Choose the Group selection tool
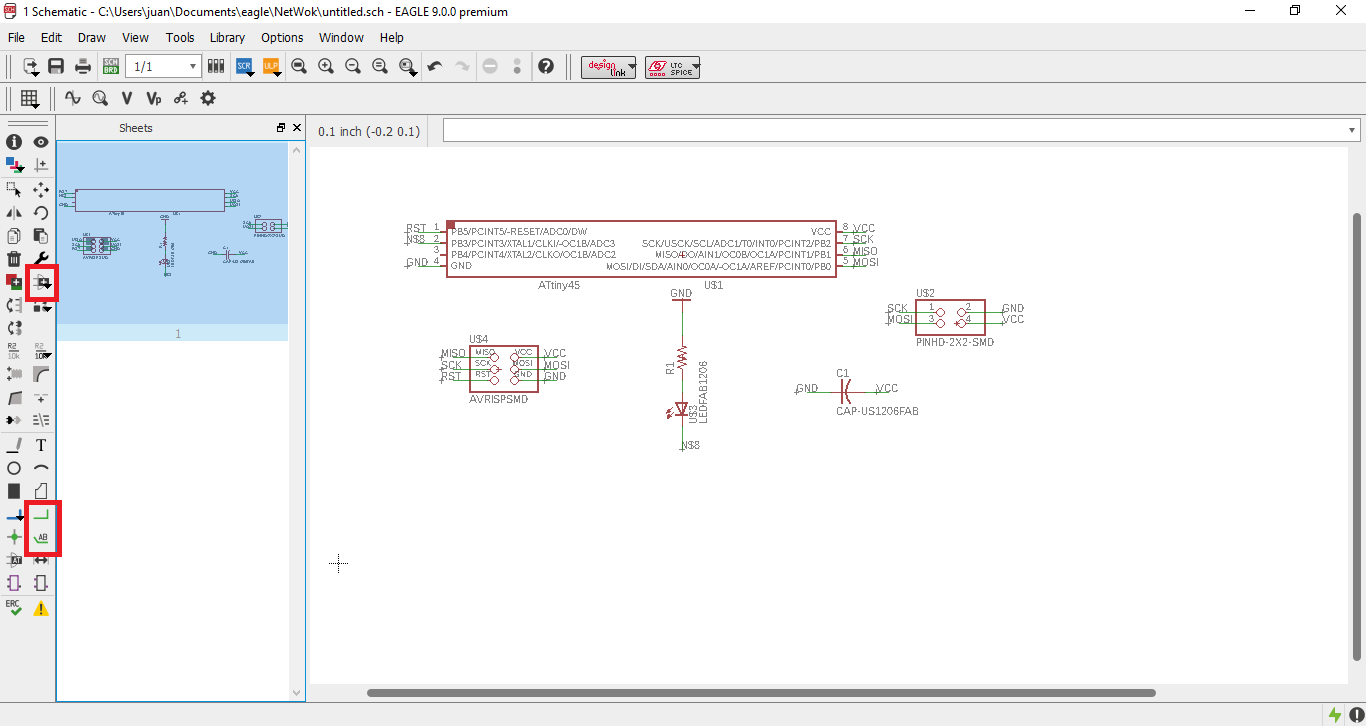Screen dimensions: 1366x726 tap(14, 189)
